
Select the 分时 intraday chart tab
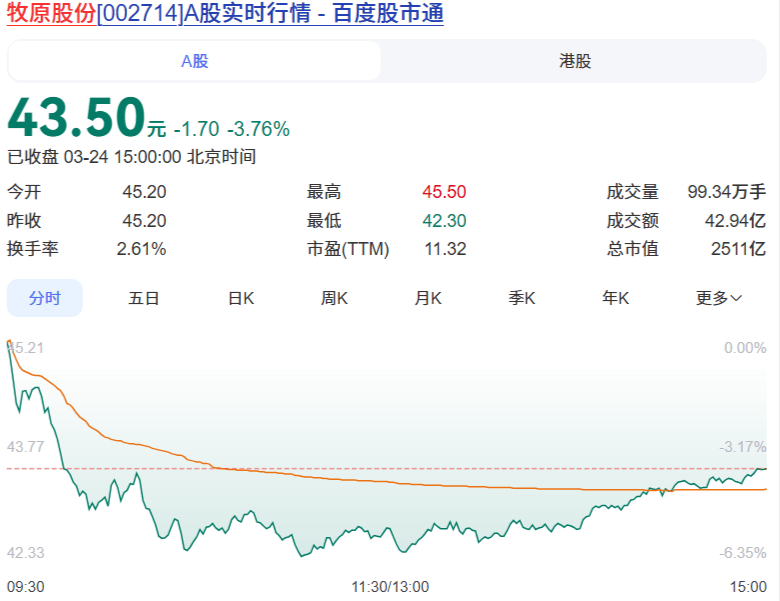coord(45,298)
